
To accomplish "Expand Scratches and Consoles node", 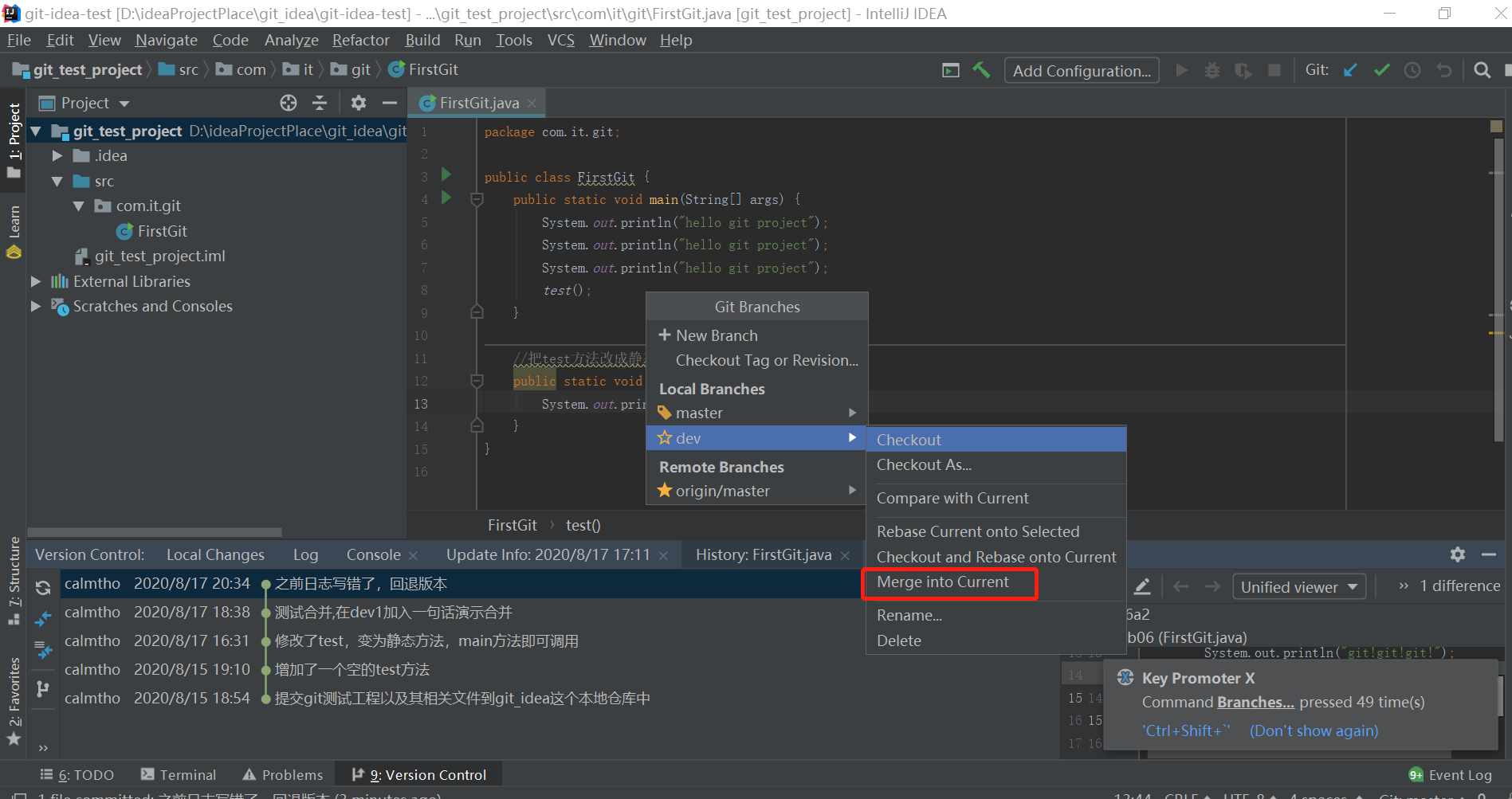I will [36, 306].
